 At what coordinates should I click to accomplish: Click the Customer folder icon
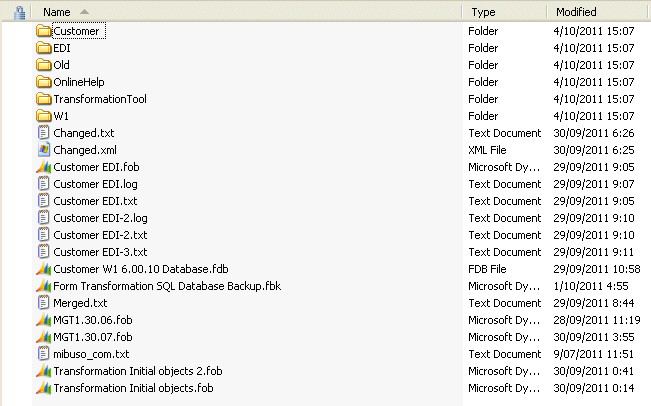click(44, 31)
